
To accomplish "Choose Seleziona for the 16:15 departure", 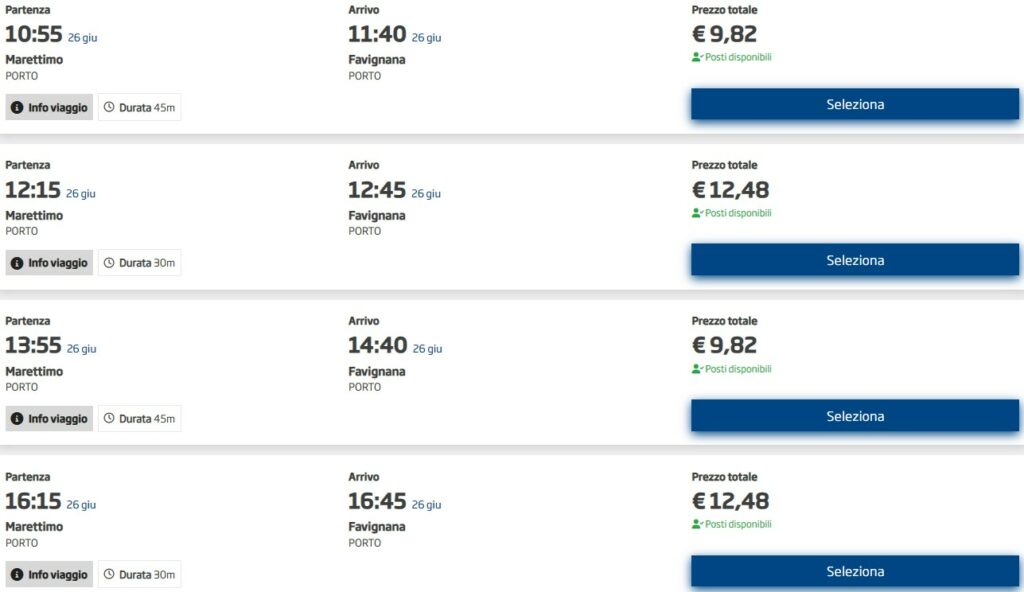I will click(x=855, y=571).
